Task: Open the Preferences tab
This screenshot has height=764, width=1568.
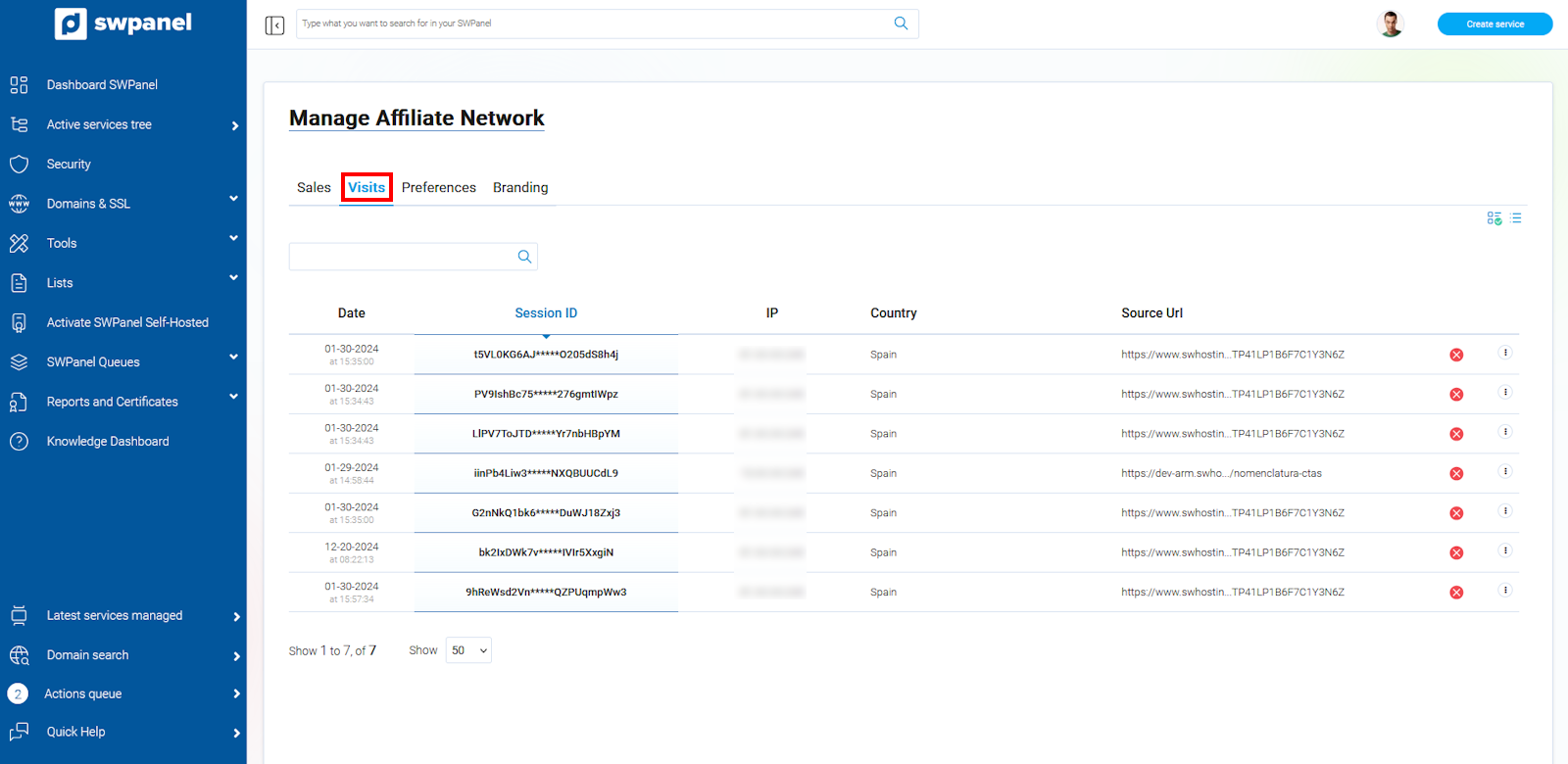Action: pyautogui.click(x=438, y=187)
